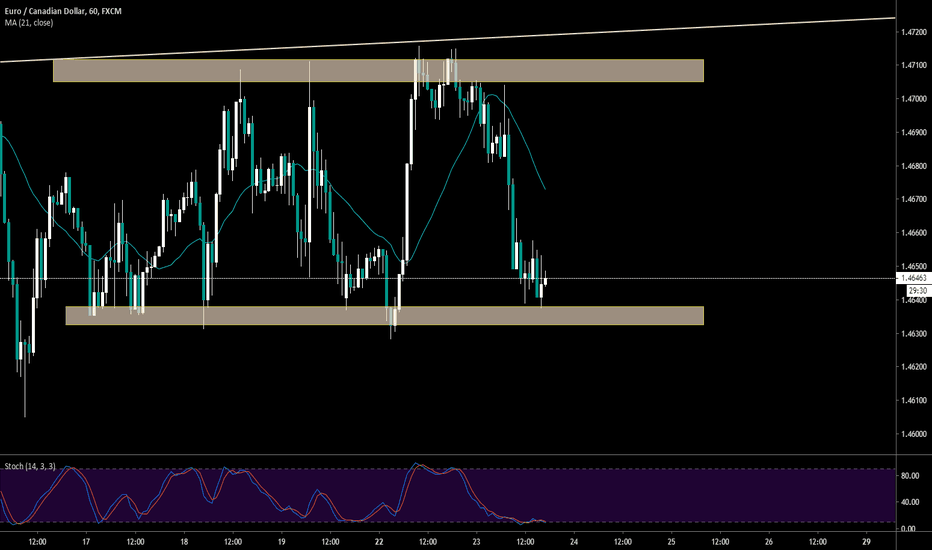Click the 0.00 stochastic scale label
Viewport: 932px width, 550px height.
click(908, 529)
